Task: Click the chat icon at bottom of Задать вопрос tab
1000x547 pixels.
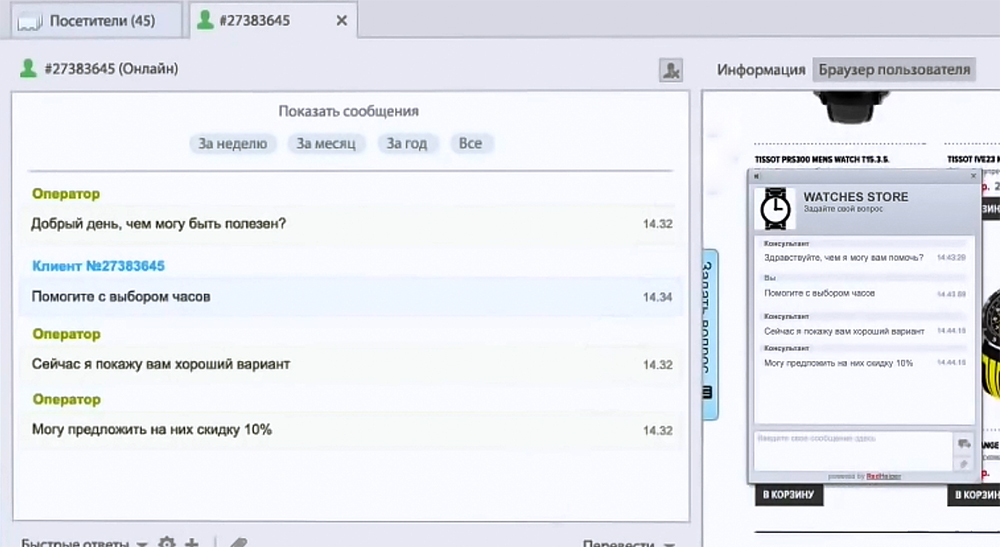Action: click(707, 392)
